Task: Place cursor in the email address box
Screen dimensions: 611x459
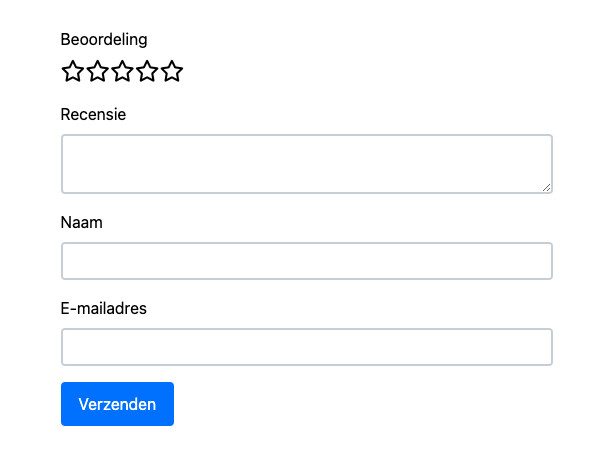Action: pos(306,347)
